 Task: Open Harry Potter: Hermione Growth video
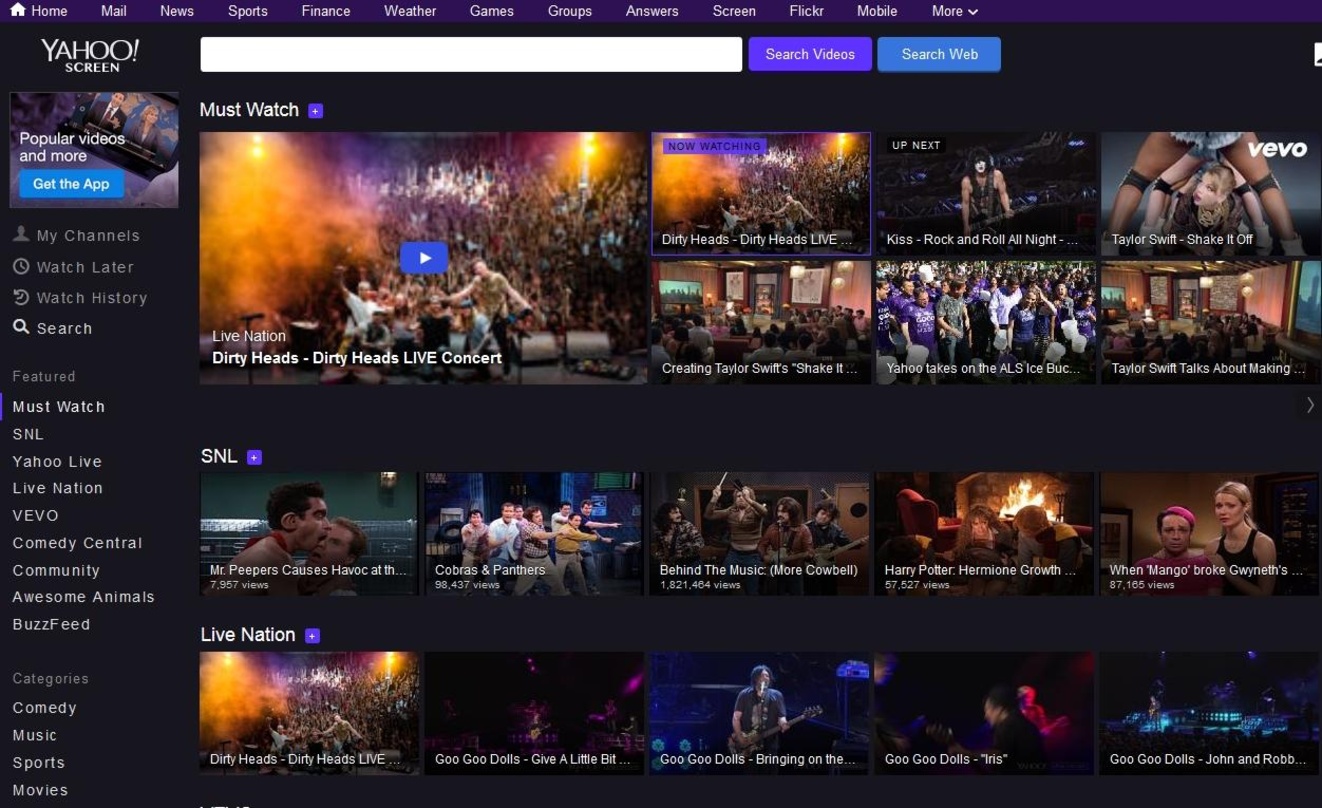[984, 534]
